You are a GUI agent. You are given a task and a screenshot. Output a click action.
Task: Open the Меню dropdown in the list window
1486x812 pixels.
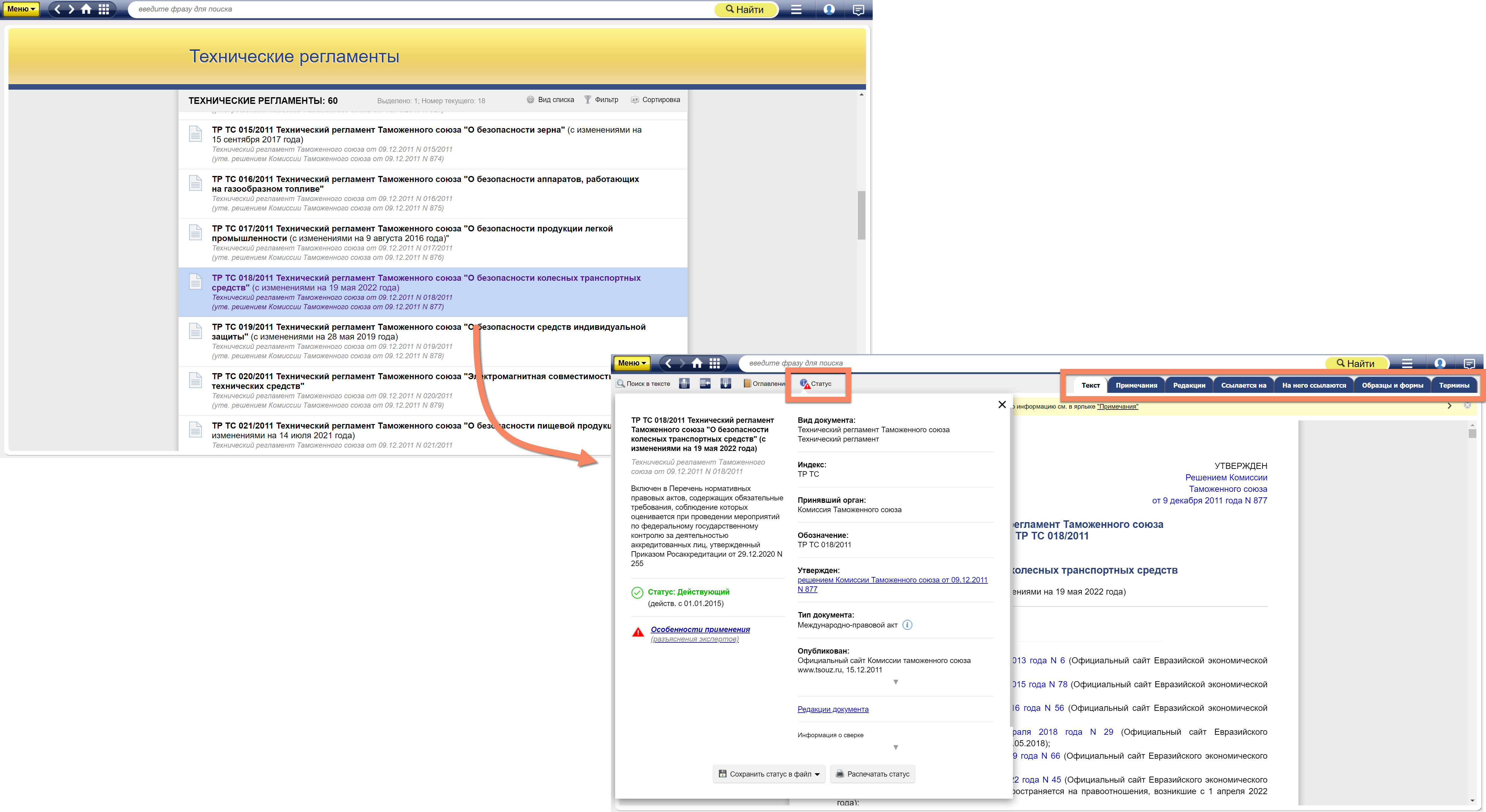point(21,9)
